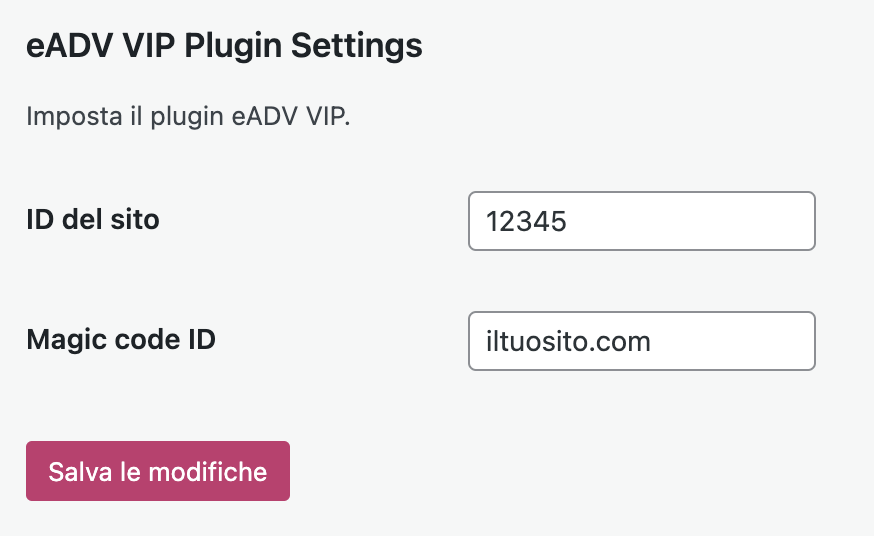Focus the Magic code ID input field
874x536 pixels.
(642, 340)
